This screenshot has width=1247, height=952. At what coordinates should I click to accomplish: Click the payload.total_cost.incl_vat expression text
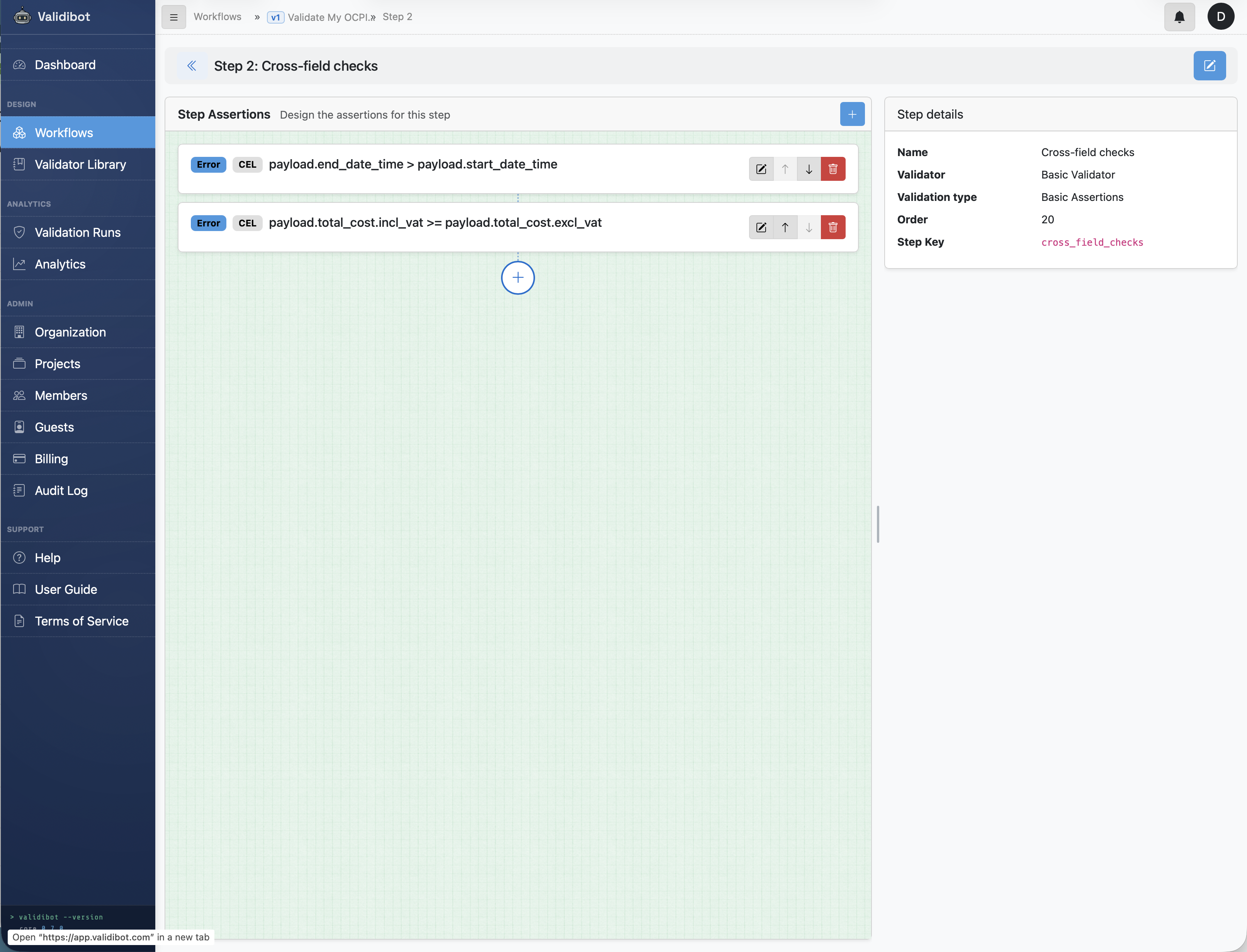[435, 223]
